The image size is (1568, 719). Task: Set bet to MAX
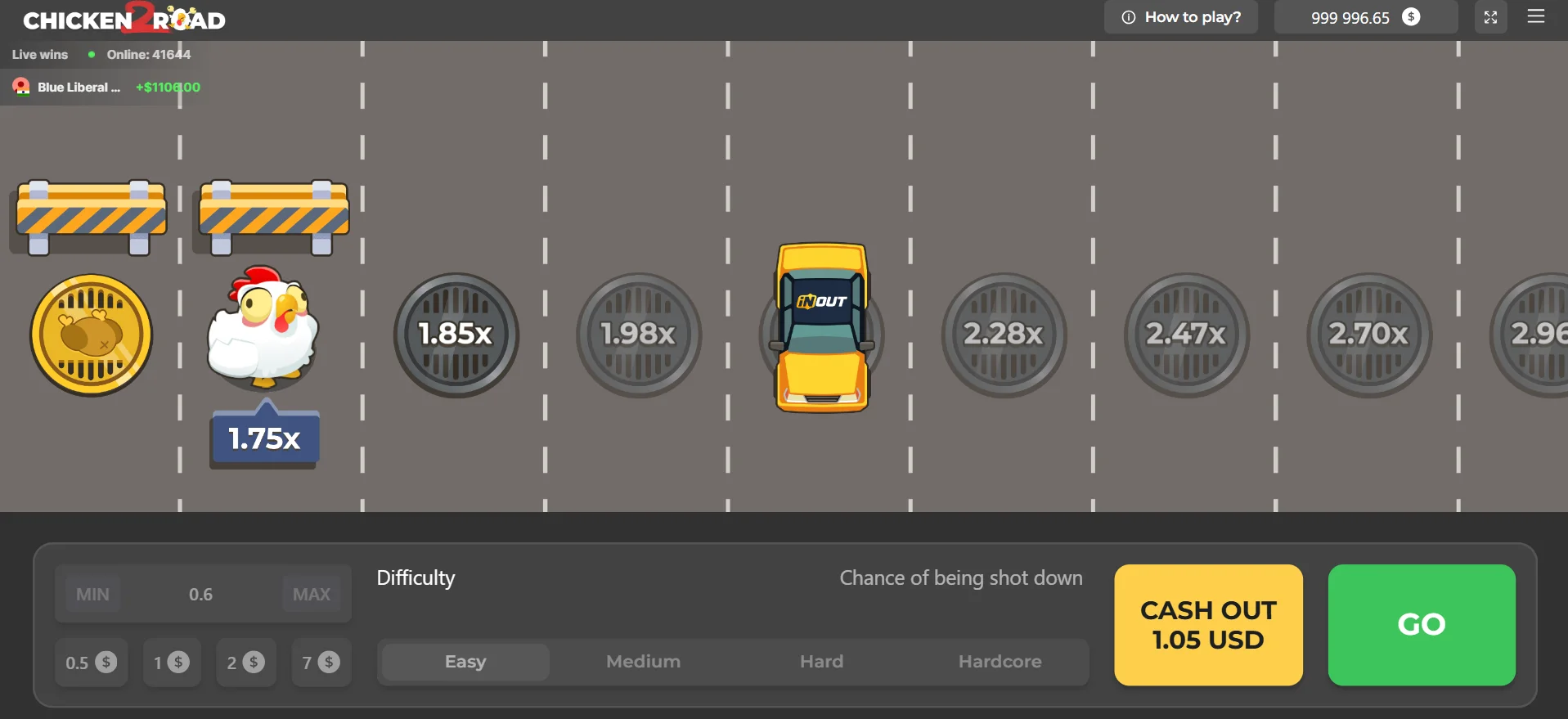(x=312, y=595)
